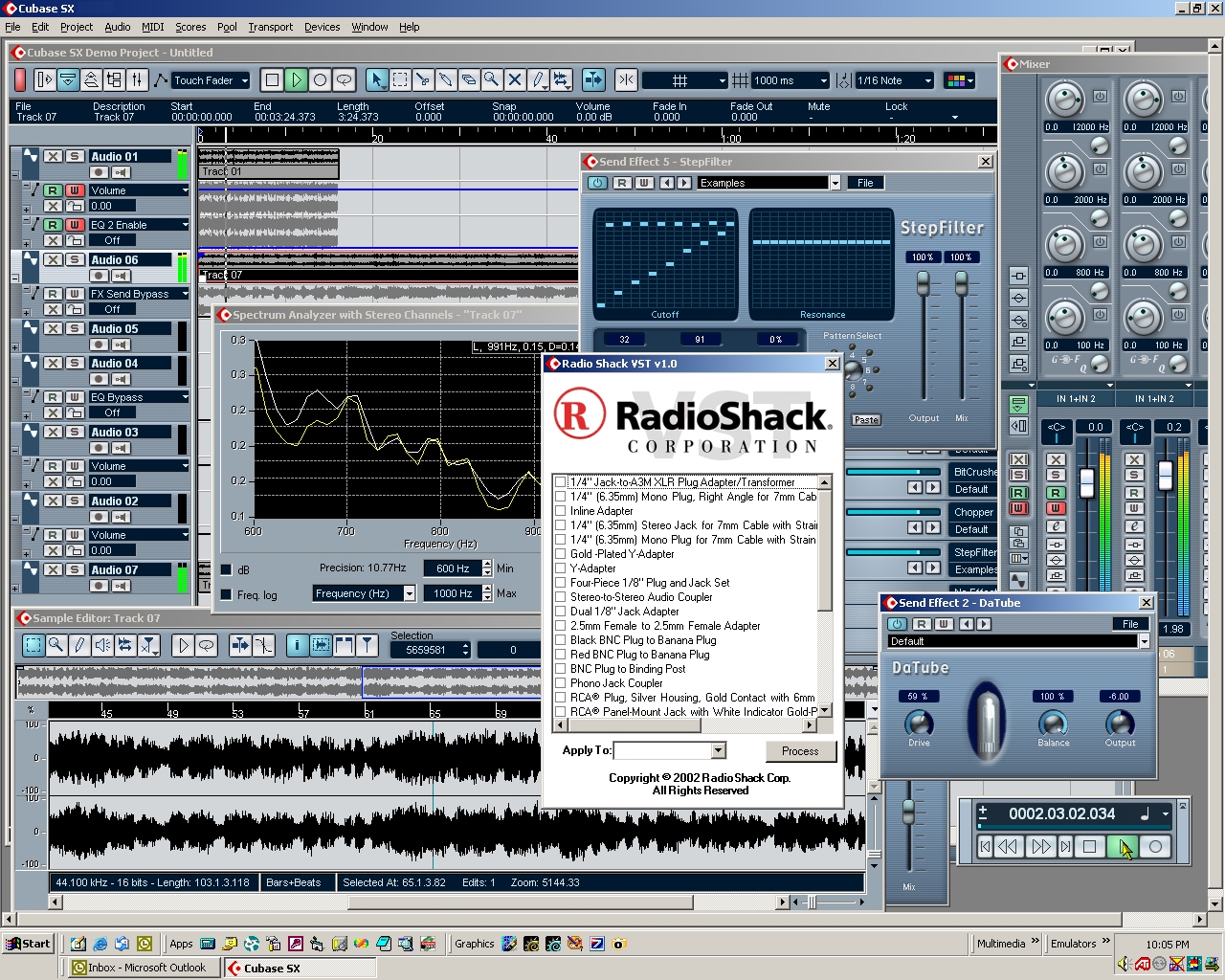Viewport: 1225px width, 980px height.
Task: Activate the Scrub speaker tool
Action: tap(101, 645)
